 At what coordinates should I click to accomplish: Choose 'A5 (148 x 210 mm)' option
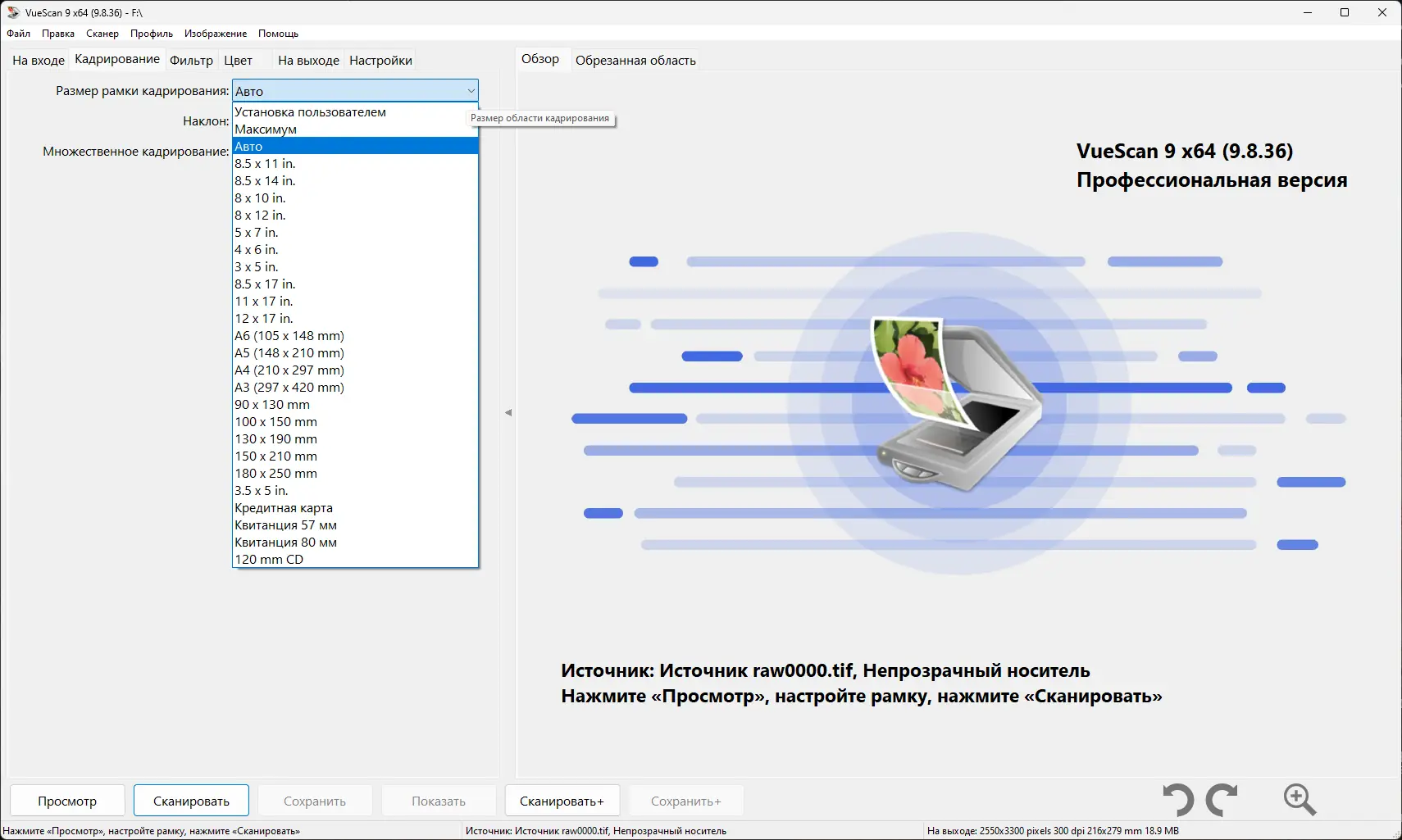(x=355, y=353)
